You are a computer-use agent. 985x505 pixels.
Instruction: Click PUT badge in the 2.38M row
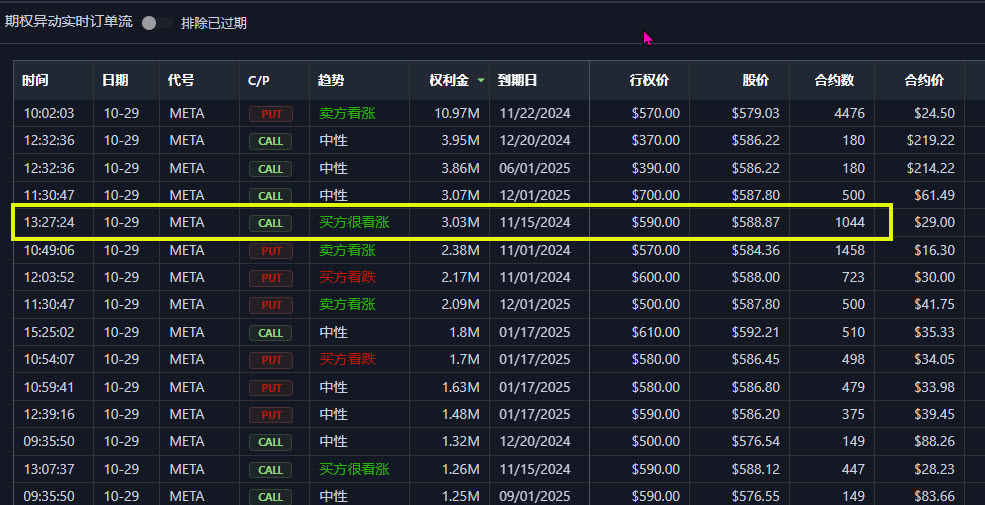coord(271,251)
